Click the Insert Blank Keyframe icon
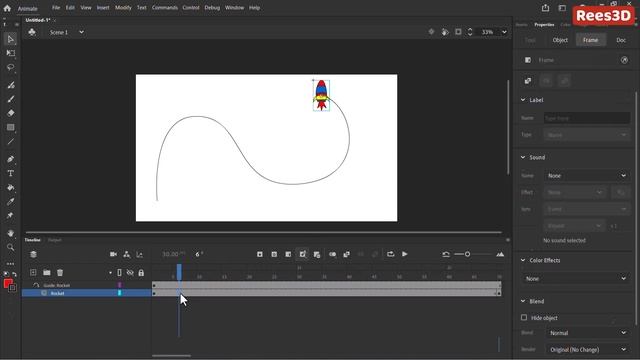This screenshot has height=360, width=640. 274,254
